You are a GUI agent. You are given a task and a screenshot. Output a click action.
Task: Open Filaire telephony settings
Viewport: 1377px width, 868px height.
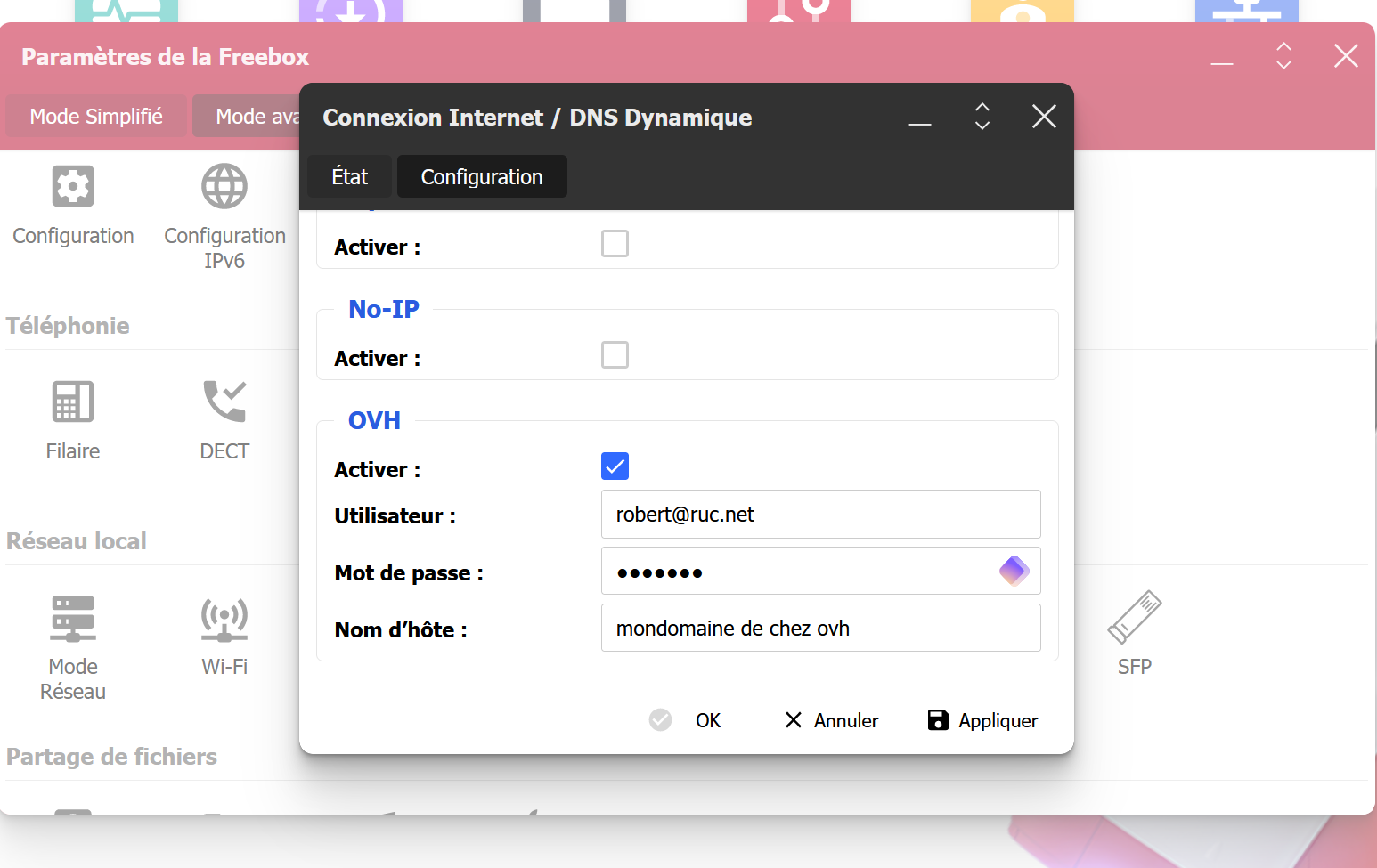[x=73, y=402]
